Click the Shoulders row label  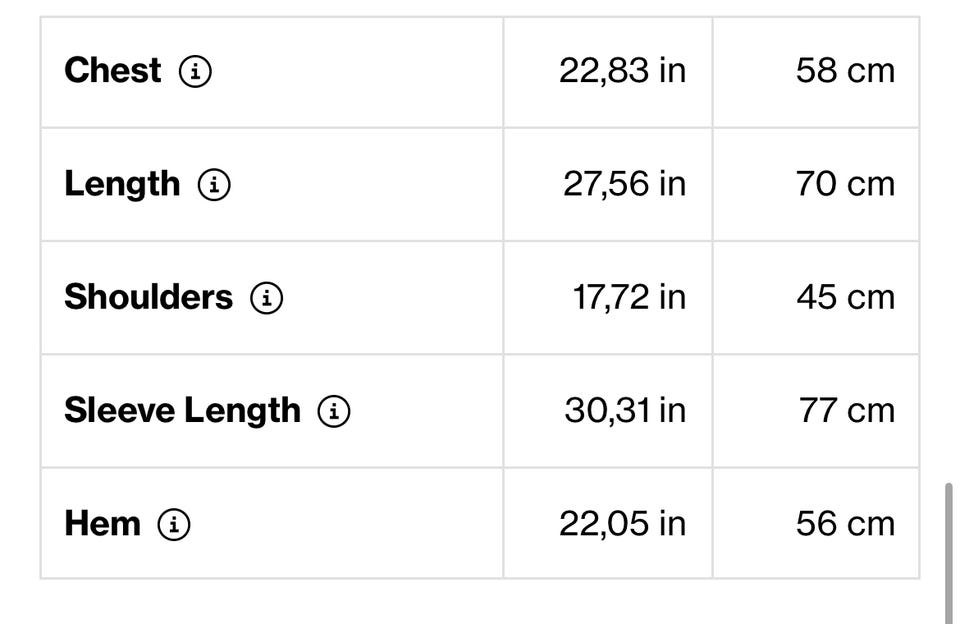[x=149, y=297]
